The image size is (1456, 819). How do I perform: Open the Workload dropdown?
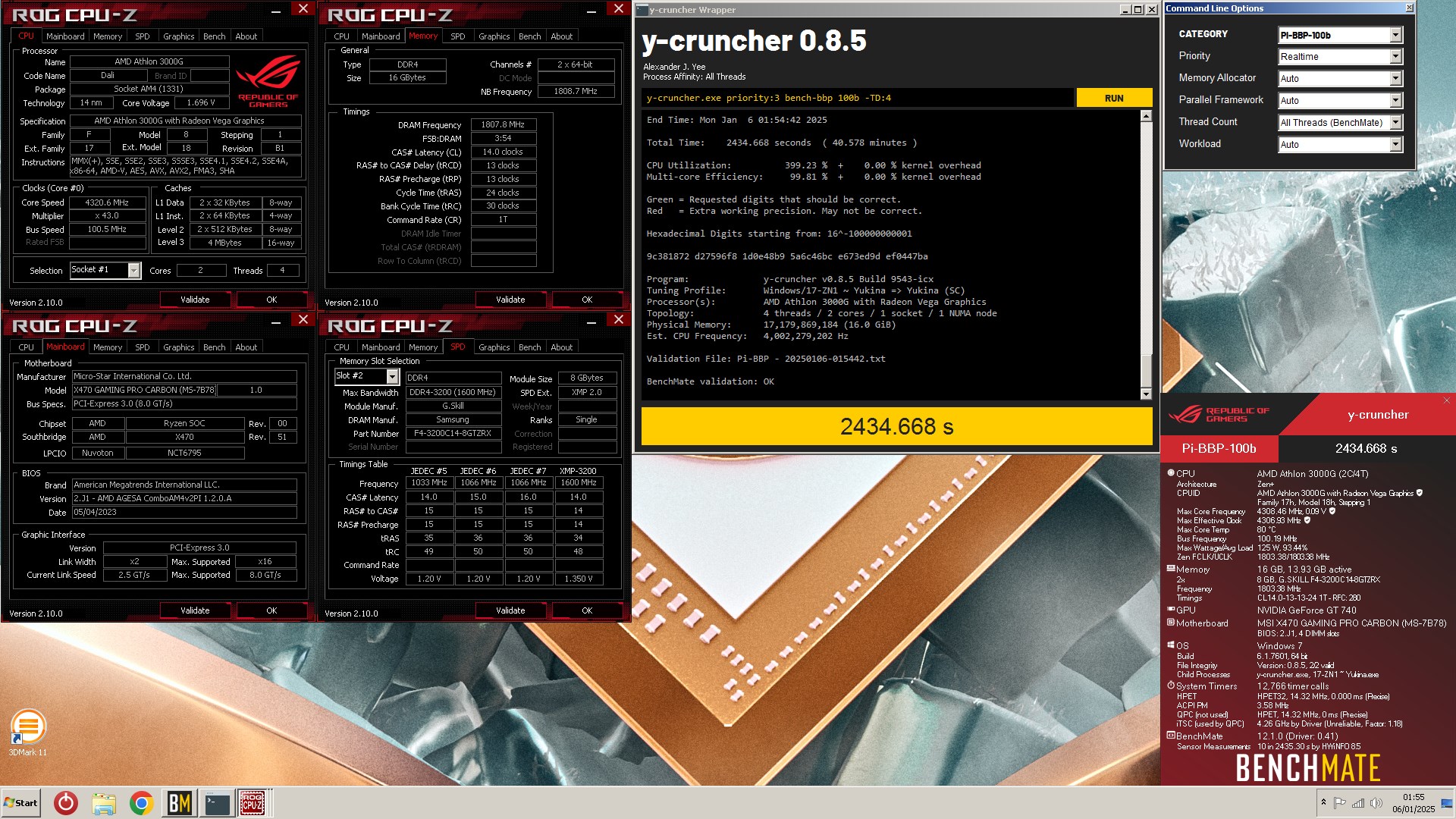coord(1340,145)
